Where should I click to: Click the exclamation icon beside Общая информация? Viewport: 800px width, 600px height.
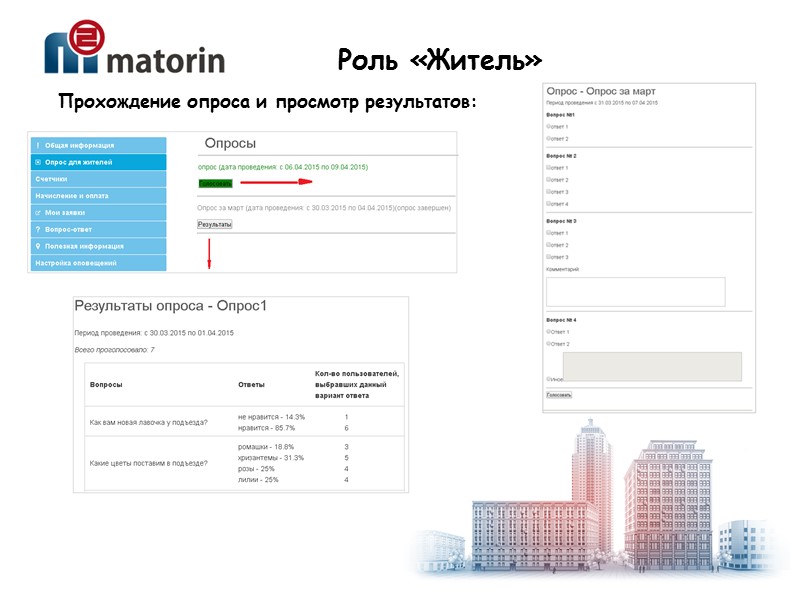click(38, 145)
